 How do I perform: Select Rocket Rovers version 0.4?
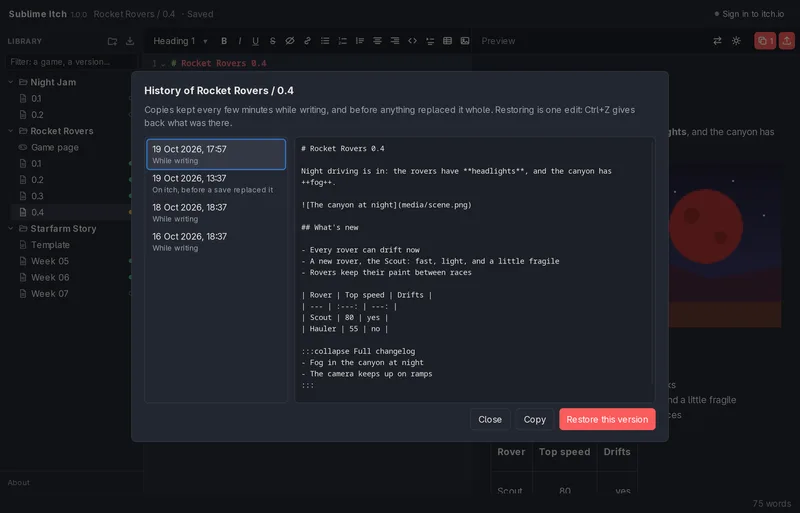point(71,212)
